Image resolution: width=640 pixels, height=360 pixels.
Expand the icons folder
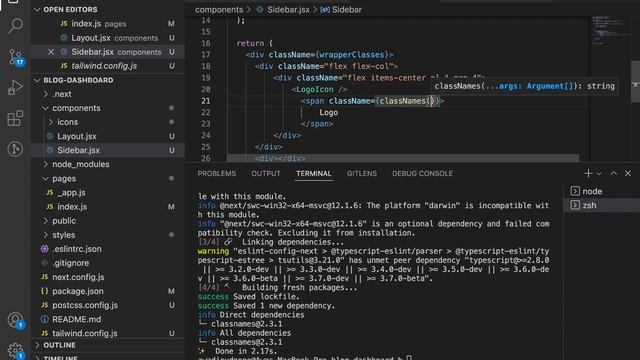click(x=108, y=122)
